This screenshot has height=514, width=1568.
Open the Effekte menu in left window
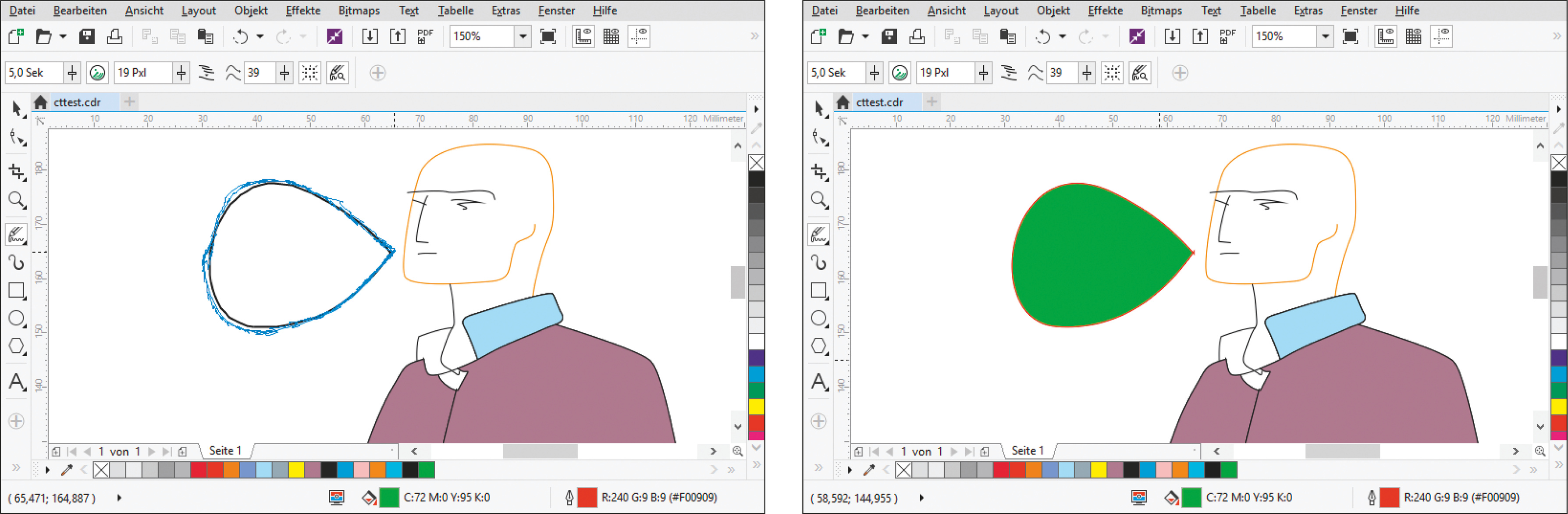[x=302, y=11]
